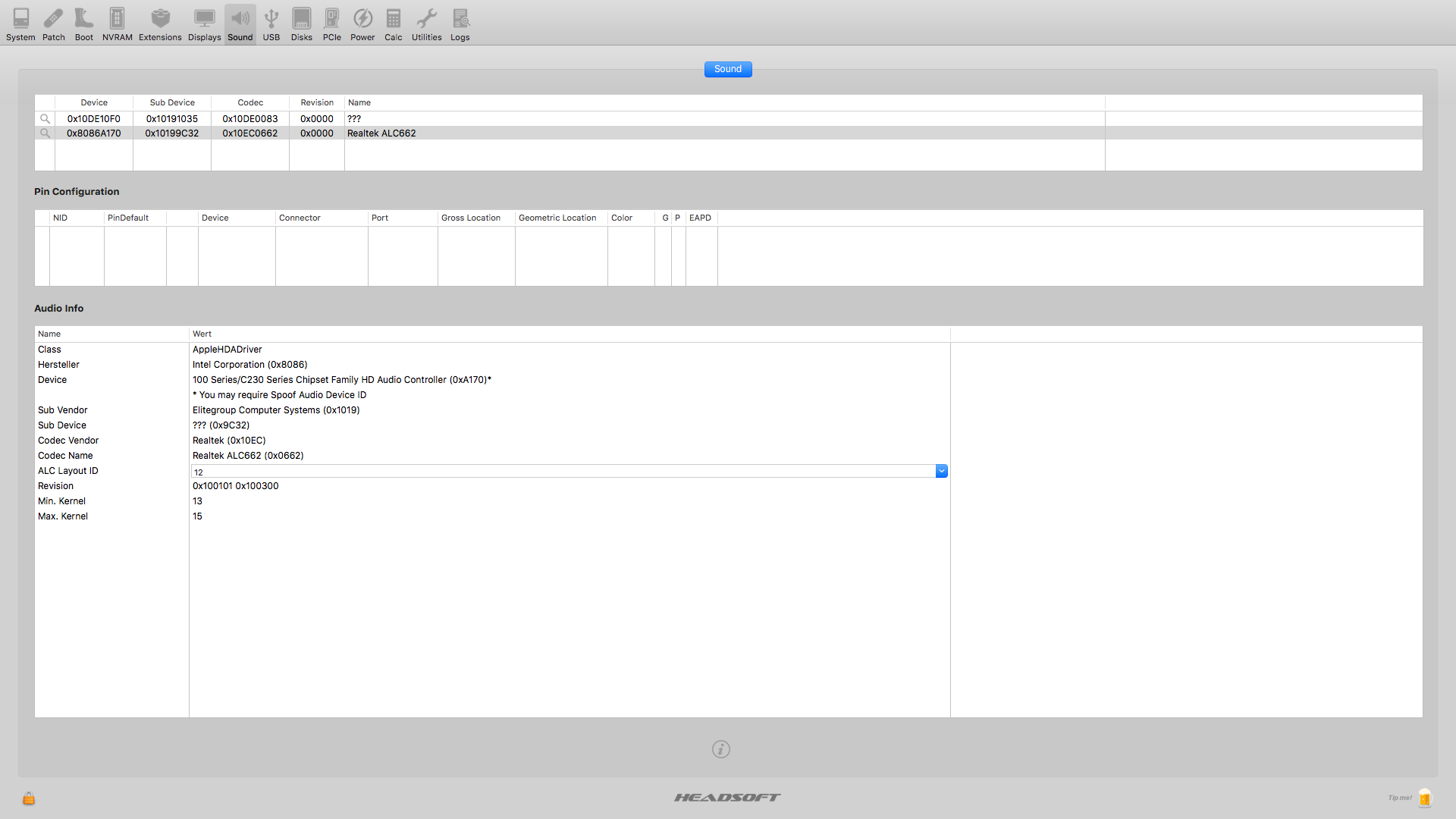Expand the ALC Layout ID dropdown

941,471
